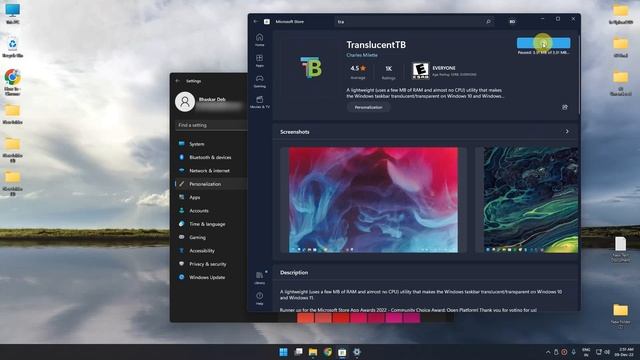
Task: Open the Store user profile button
Action: coord(512,21)
